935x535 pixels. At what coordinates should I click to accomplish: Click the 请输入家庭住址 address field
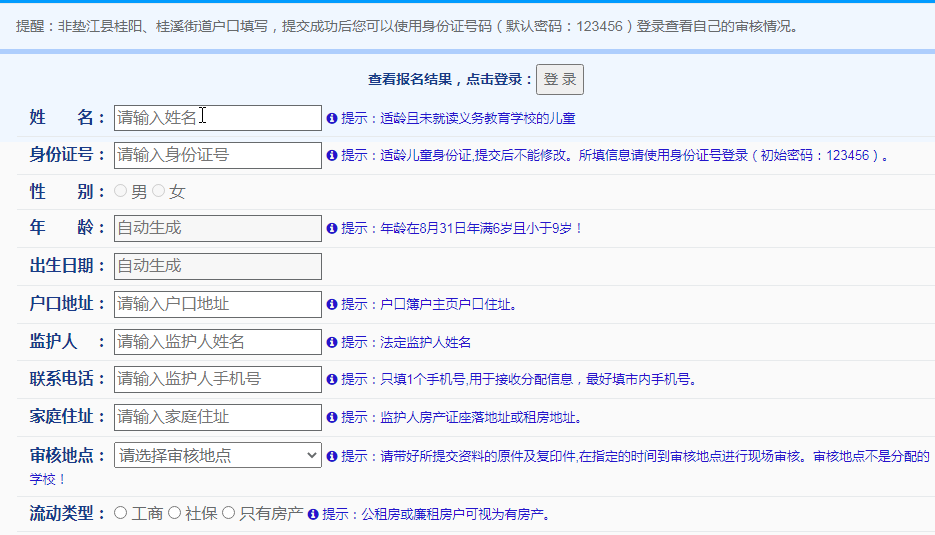pyautogui.click(x=218, y=417)
